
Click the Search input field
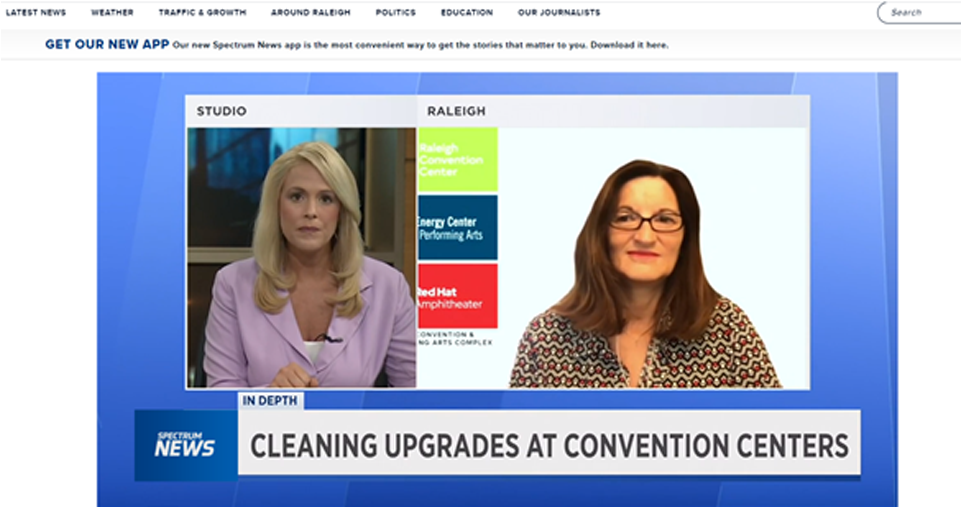click(x=919, y=12)
